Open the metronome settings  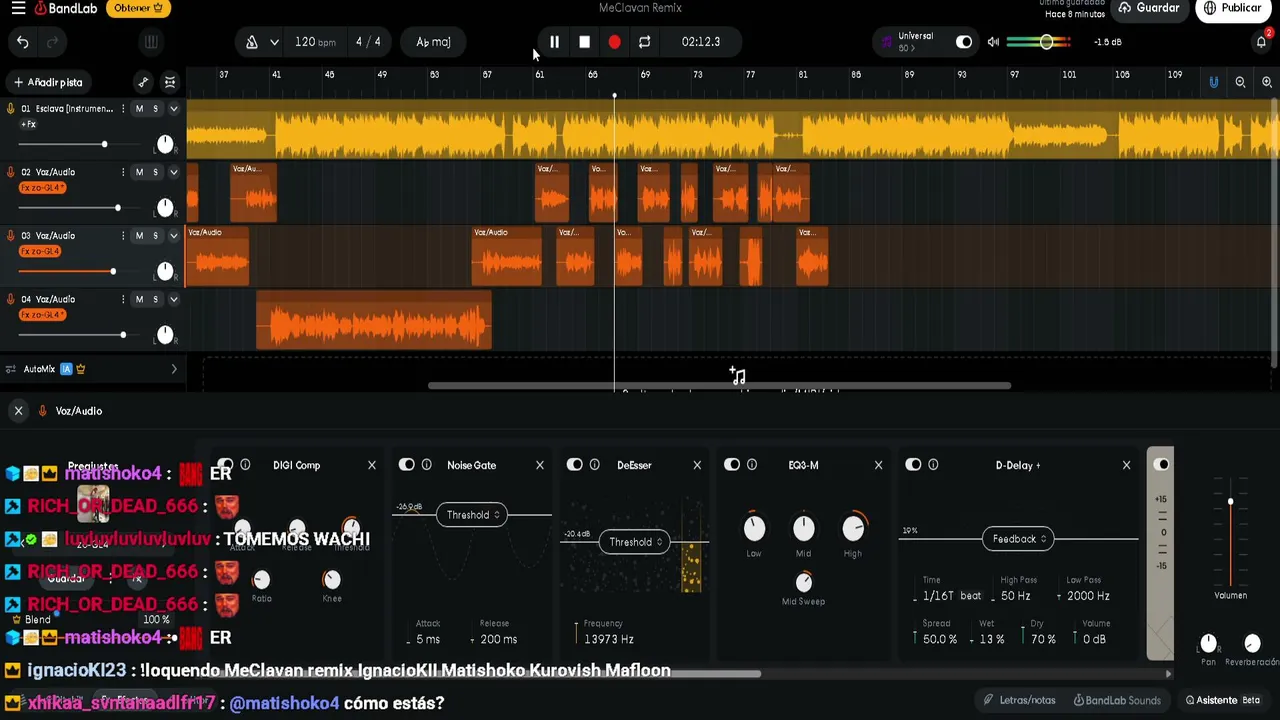tap(252, 42)
